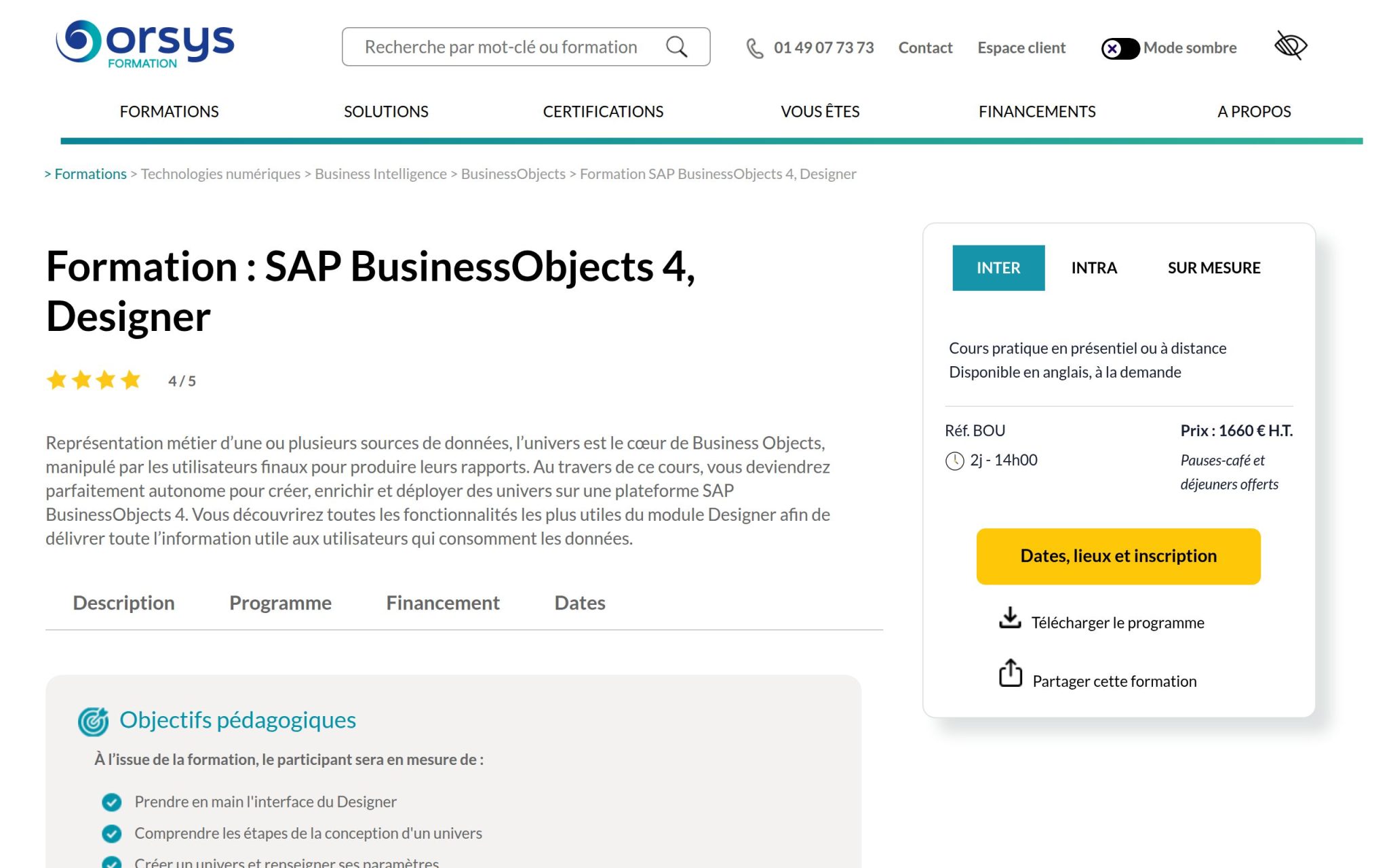Click the target icon by Objectifs pédagogiques
The height and width of the screenshot is (868, 1389).
tap(93, 722)
